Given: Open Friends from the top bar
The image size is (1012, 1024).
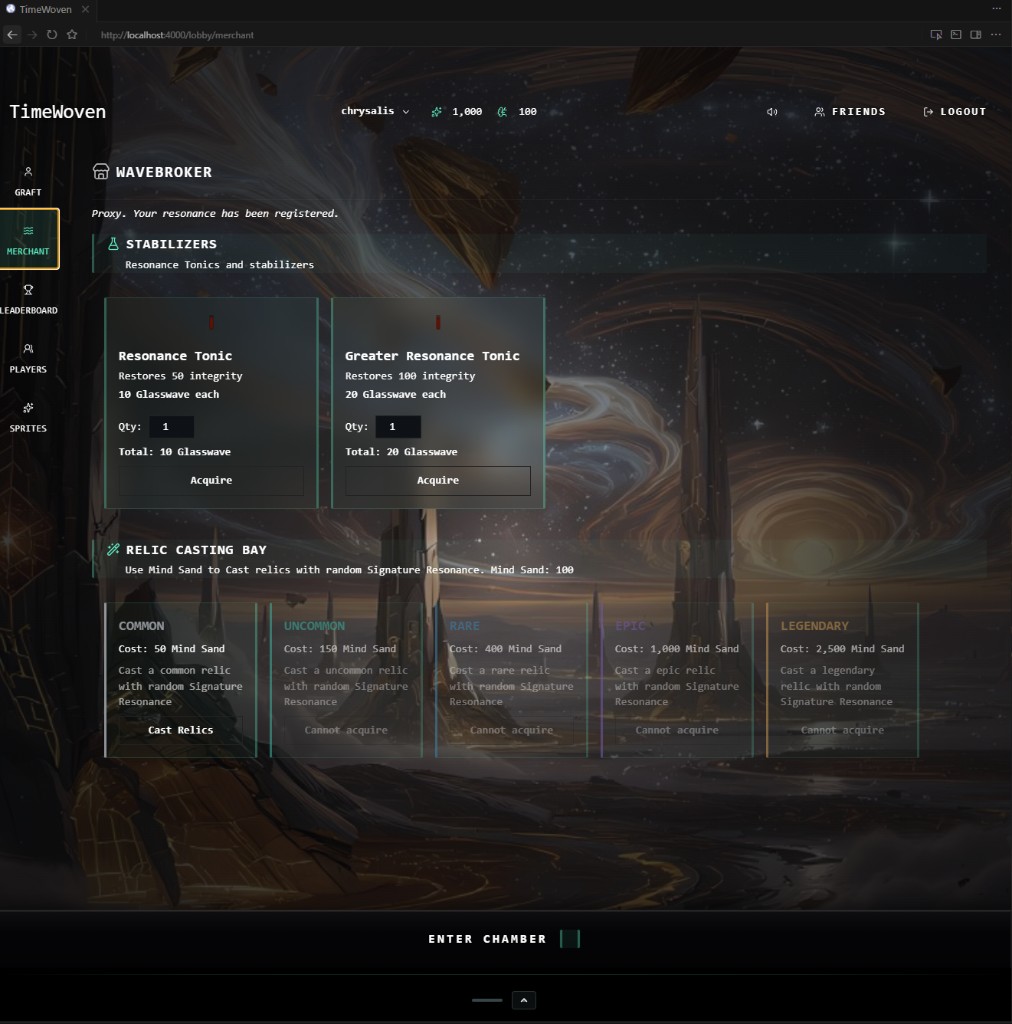Looking at the screenshot, I should point(850,111).
